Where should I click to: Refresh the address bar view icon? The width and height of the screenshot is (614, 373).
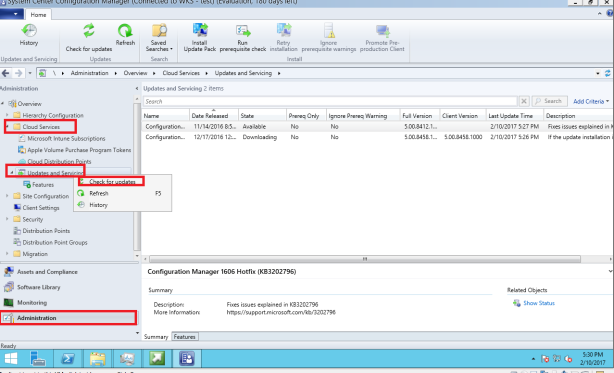(608, 73)
